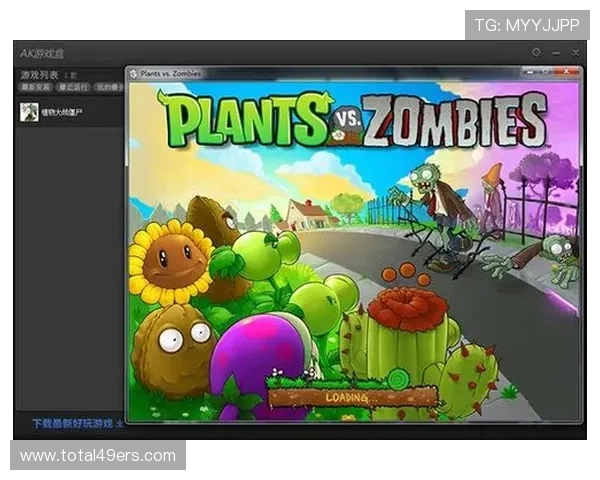Minimize the AK游戏盒 launcher window
Viewport: 600px width, 480px height.
coord(556,52)
